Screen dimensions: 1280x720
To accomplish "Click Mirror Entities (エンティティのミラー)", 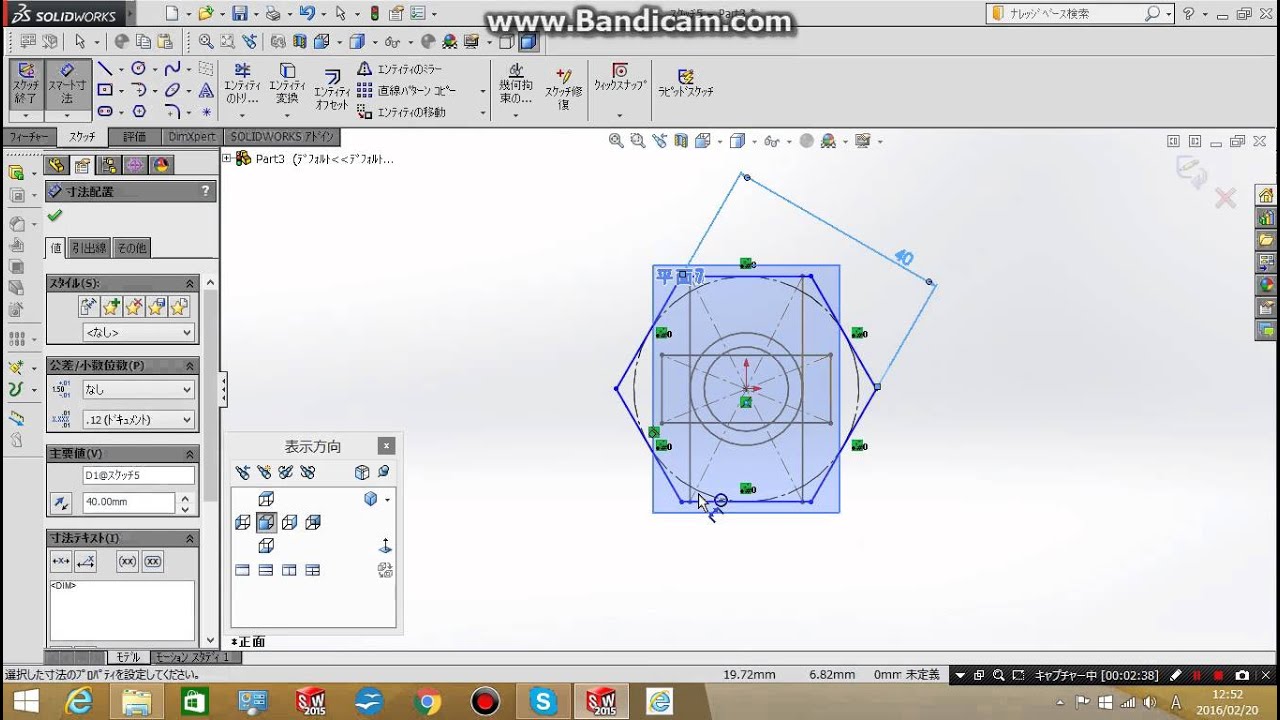I will click(x=400, y=69).
